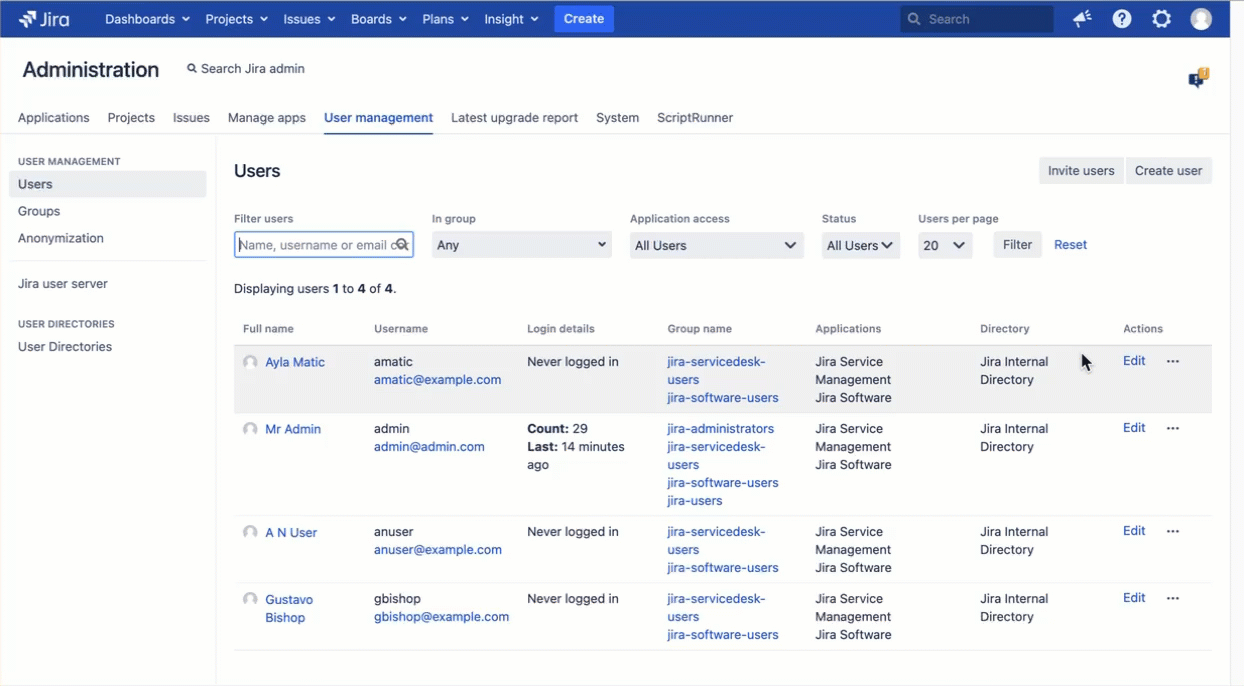Open more actions for Gustavo Bishop
Screen dimensions: 1244x686
1173,598
